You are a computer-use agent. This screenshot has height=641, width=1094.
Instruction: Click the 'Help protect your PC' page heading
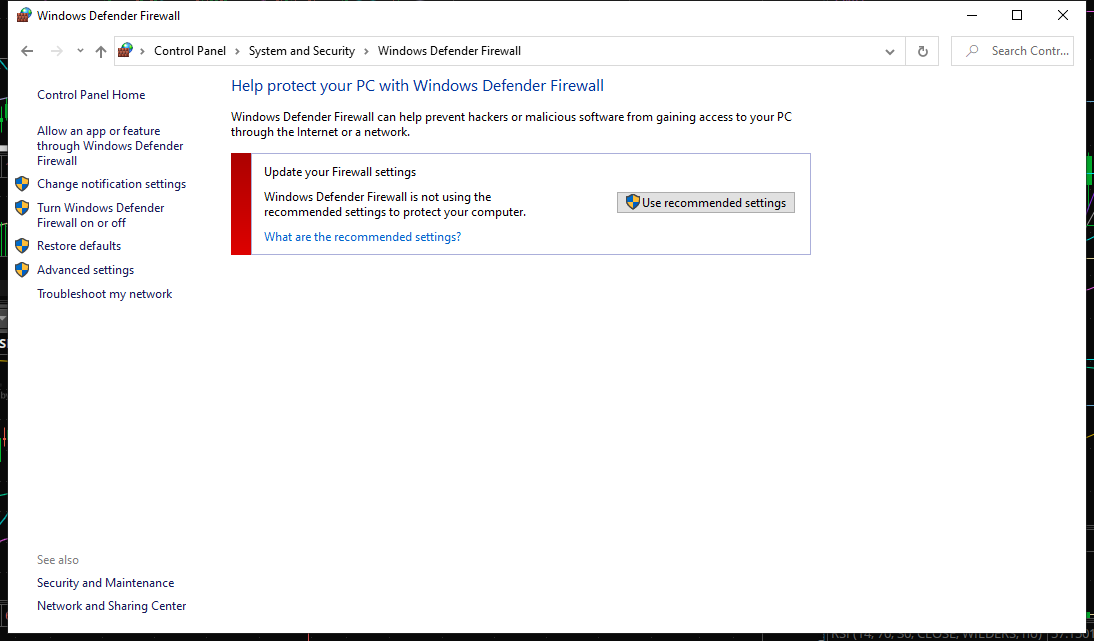(417, 86)
